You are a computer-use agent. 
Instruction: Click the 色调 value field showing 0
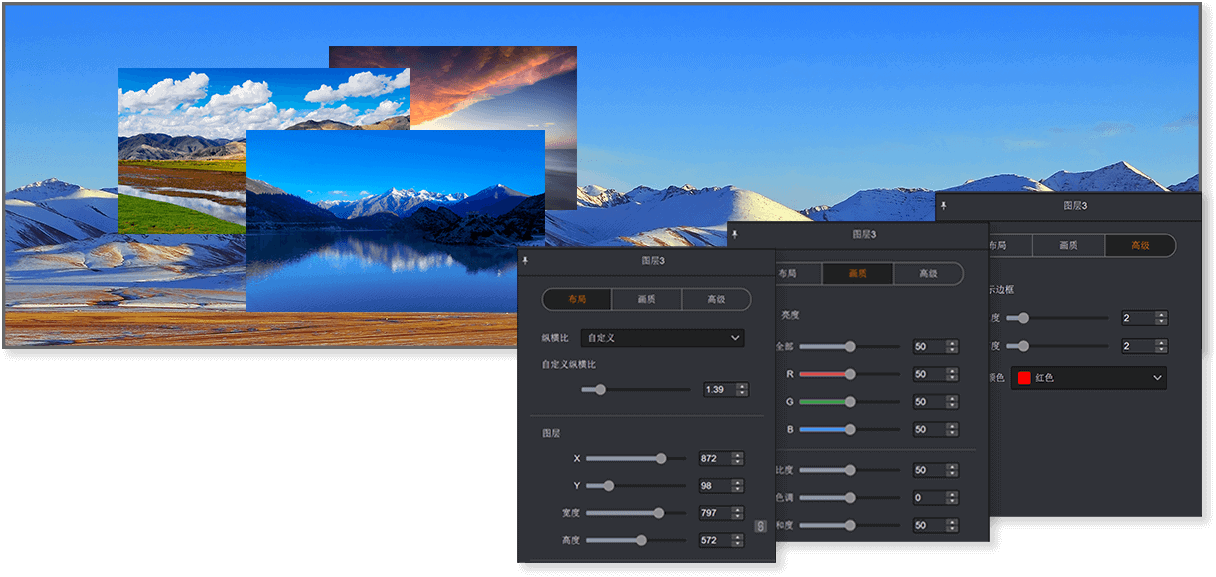coord(927,497)
